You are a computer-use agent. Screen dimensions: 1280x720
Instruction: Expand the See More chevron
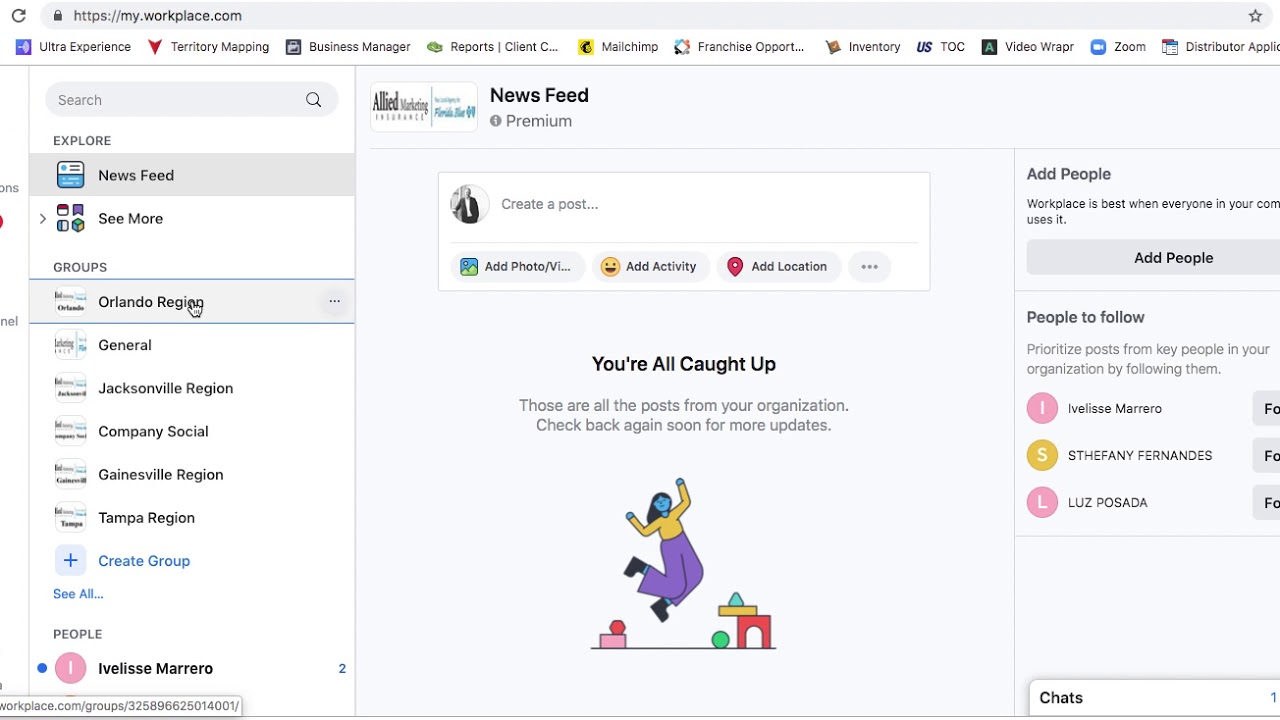click(42, 218)
